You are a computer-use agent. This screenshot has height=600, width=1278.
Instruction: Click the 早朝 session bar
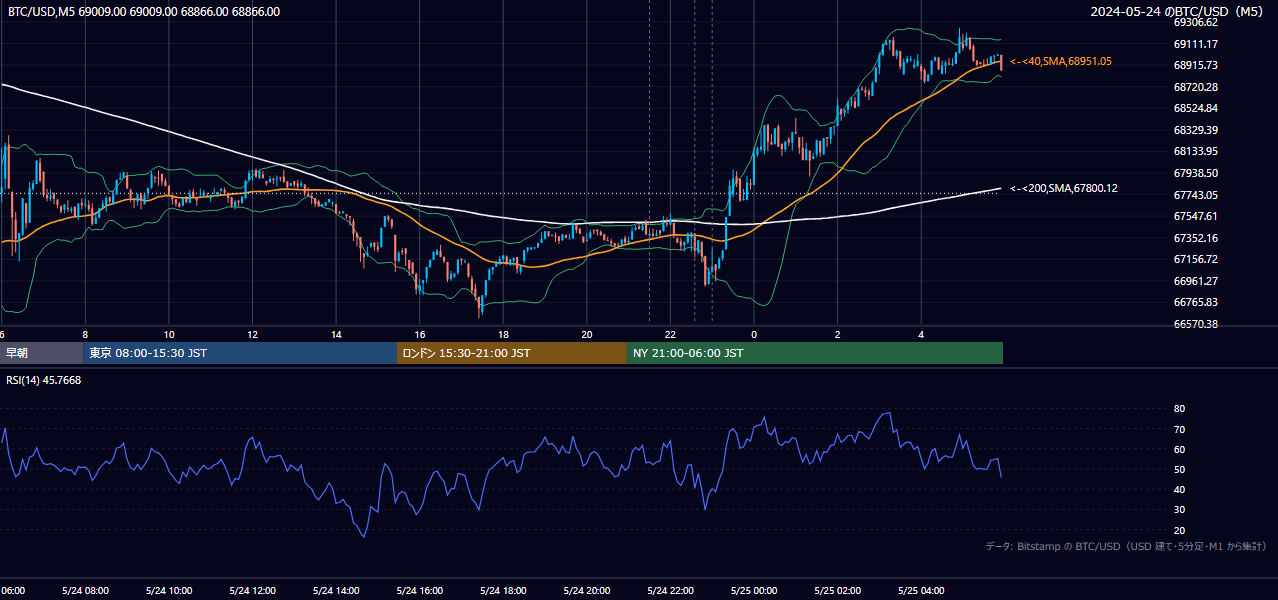point(41,353)
